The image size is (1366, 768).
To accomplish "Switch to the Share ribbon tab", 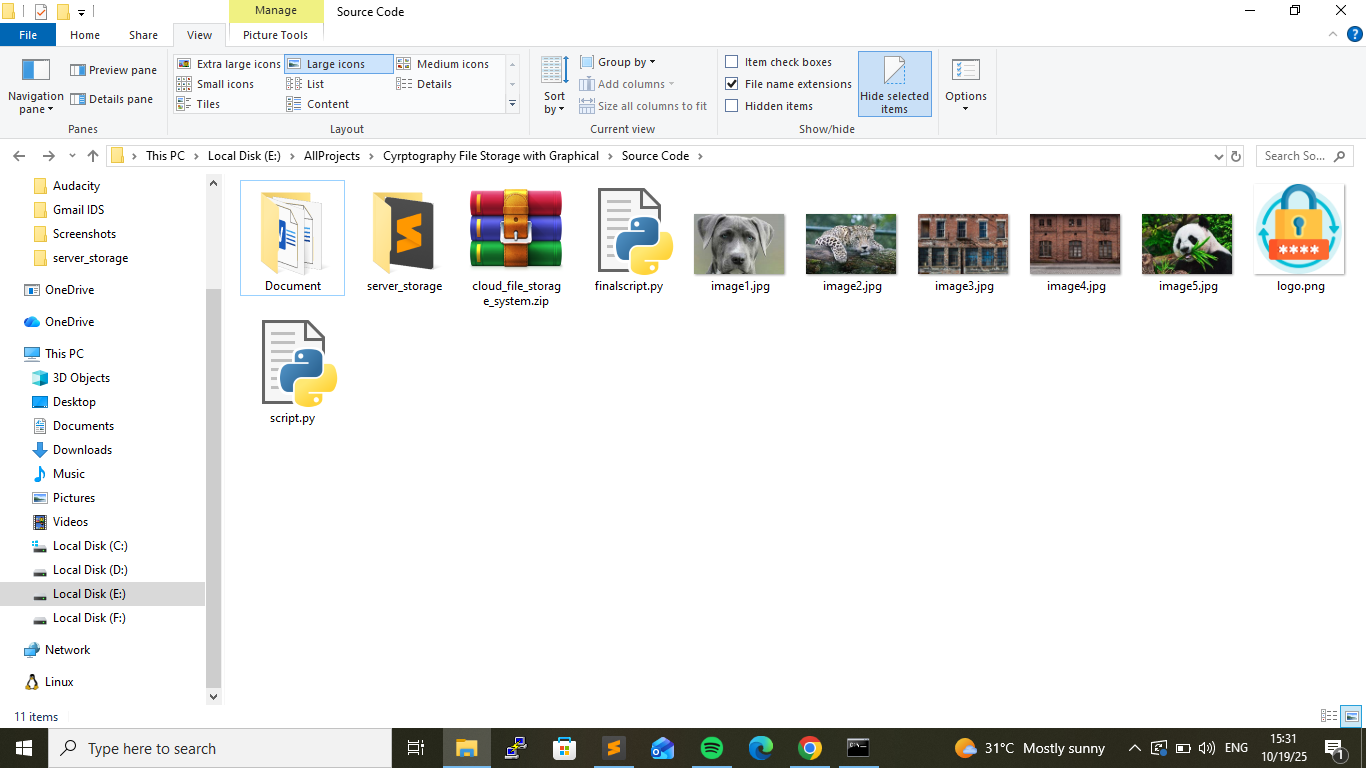I will (143, 35).
